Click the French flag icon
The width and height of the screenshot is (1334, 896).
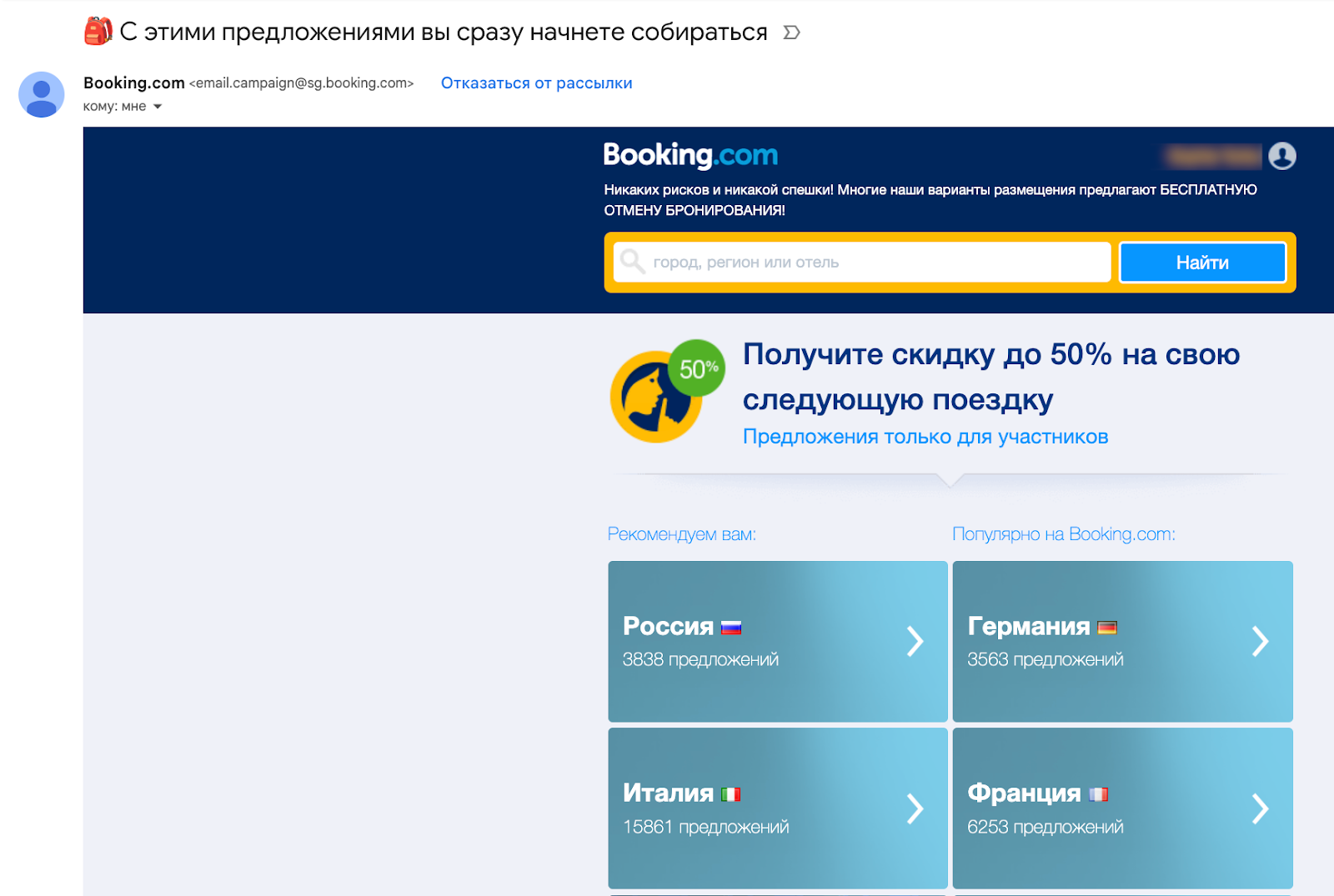click(1099, 794)
